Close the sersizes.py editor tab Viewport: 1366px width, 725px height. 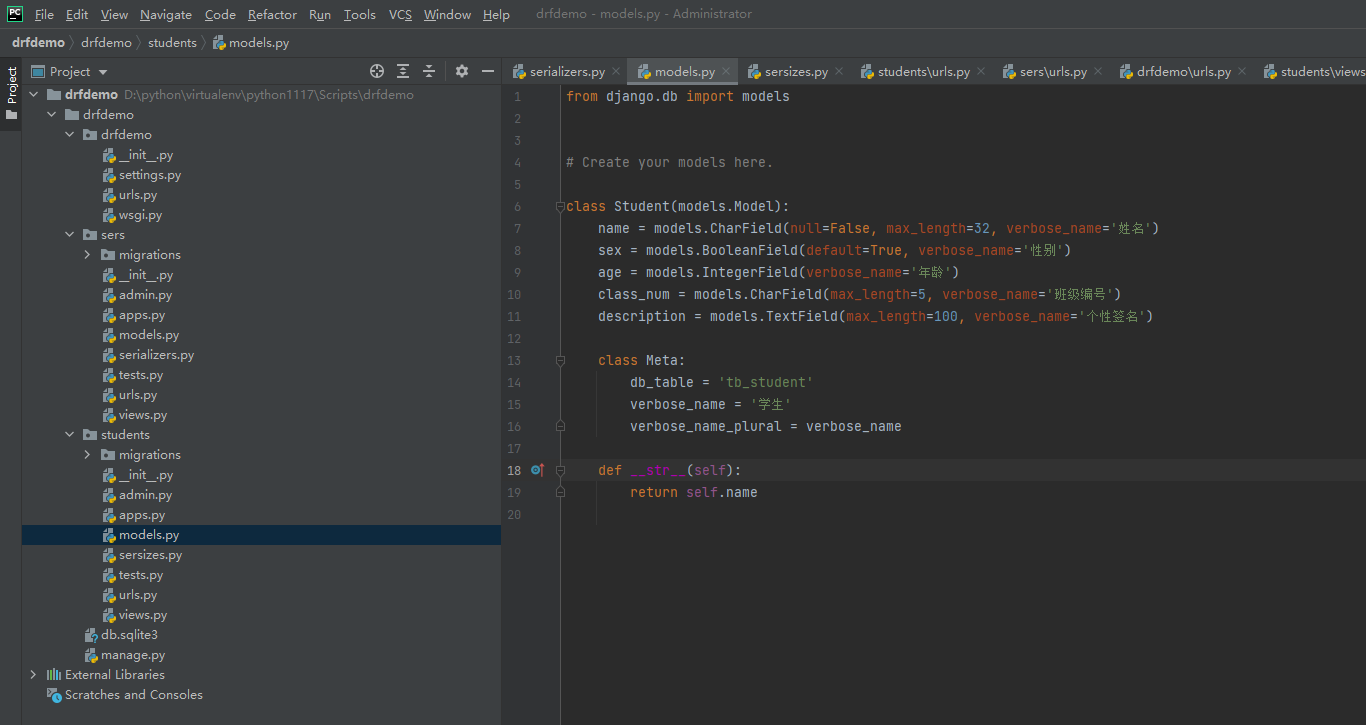tap(839, 71)
